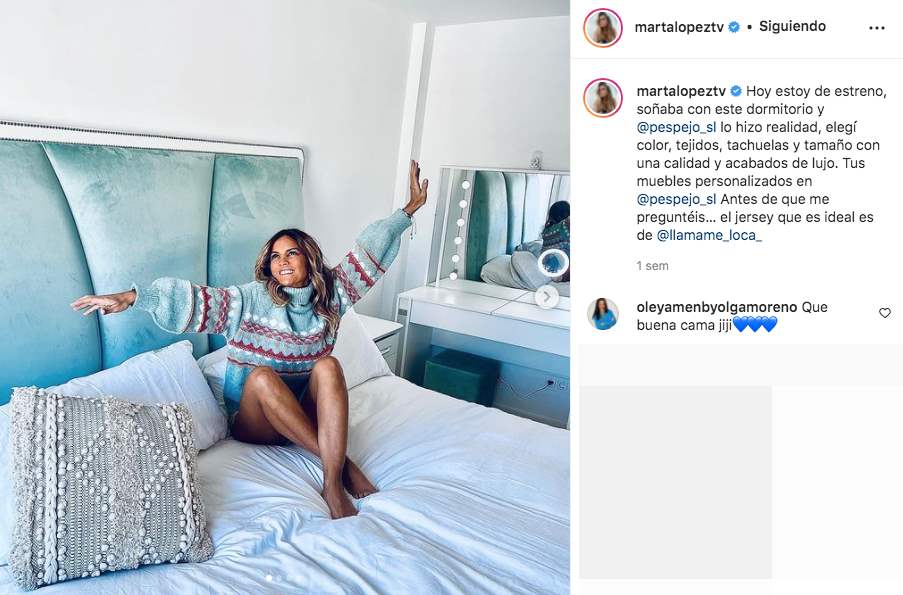Click the bedroom post photo

285,297
